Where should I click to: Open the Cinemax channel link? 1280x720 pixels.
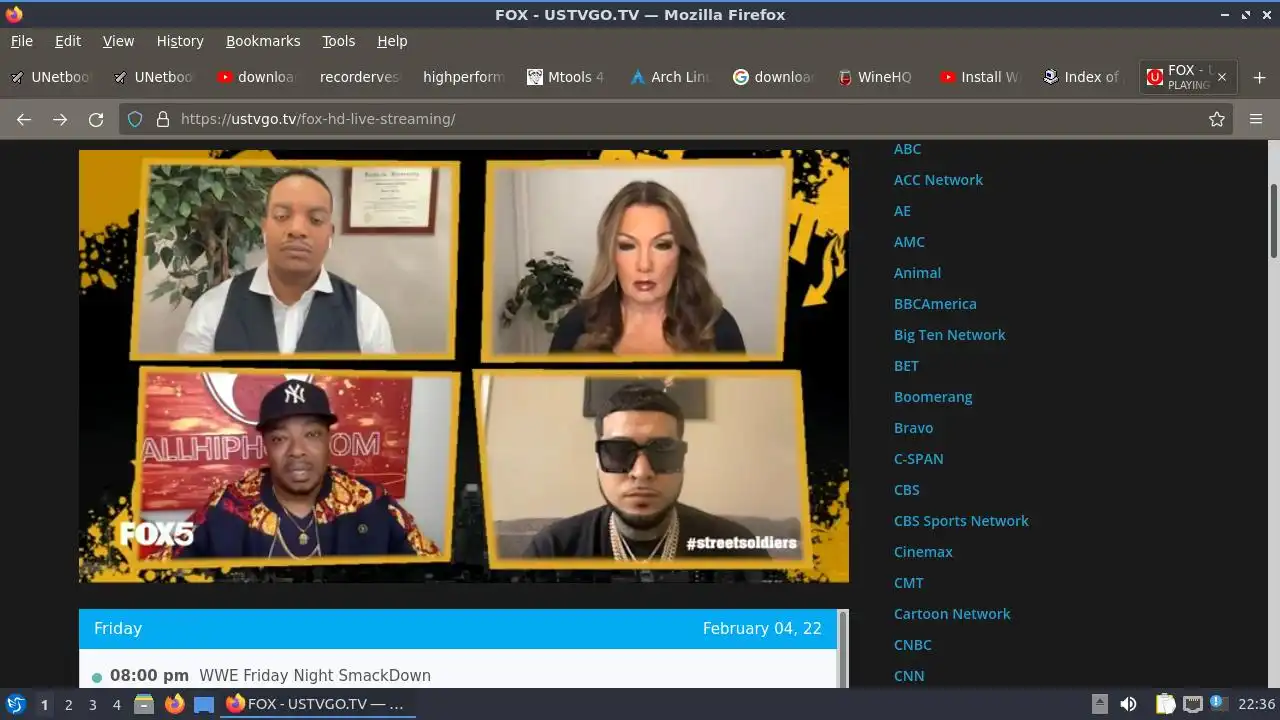[923, 552]
